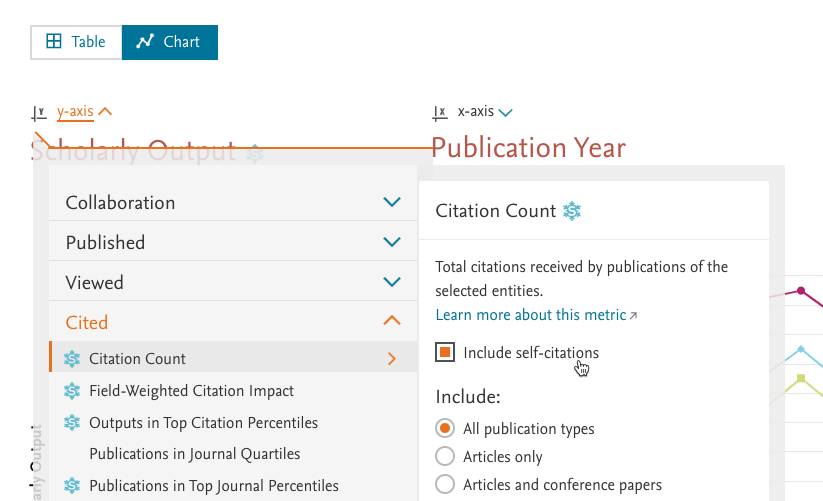Click the Publication Year heading
Screen dimensions: 823x501
tap(529, 148)
